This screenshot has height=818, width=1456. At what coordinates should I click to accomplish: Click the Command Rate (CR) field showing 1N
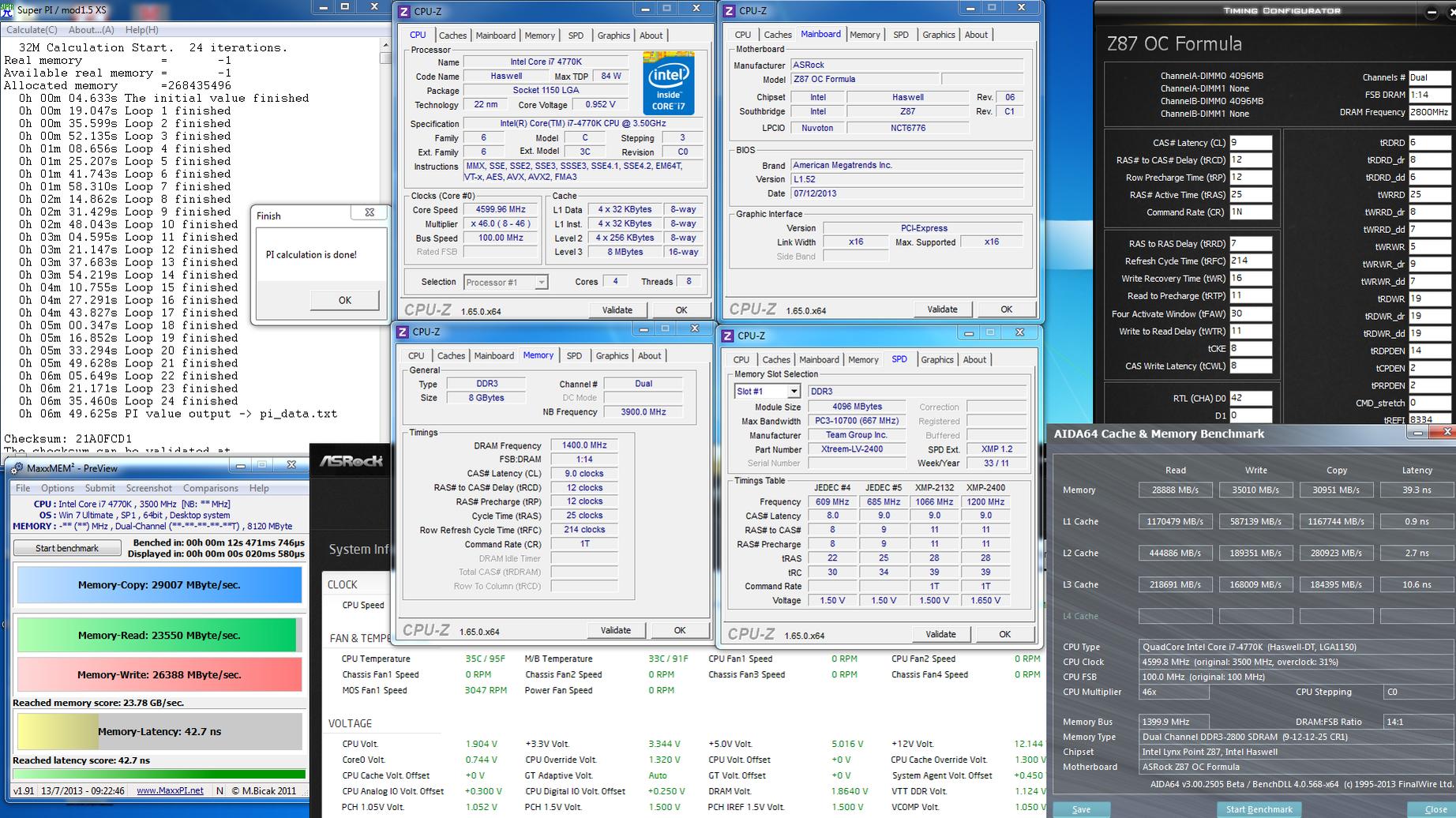pos(1251,212)
